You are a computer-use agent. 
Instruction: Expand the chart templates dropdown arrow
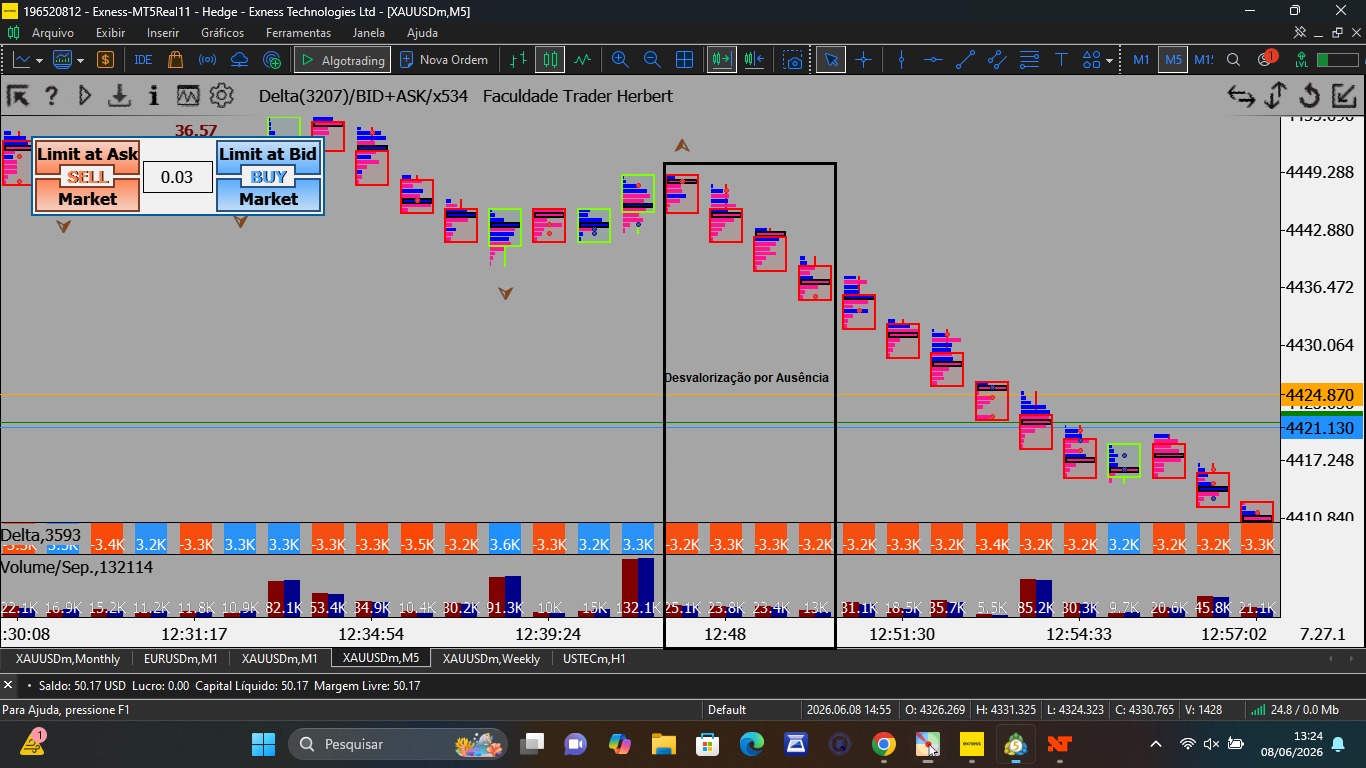pos(80,60)
